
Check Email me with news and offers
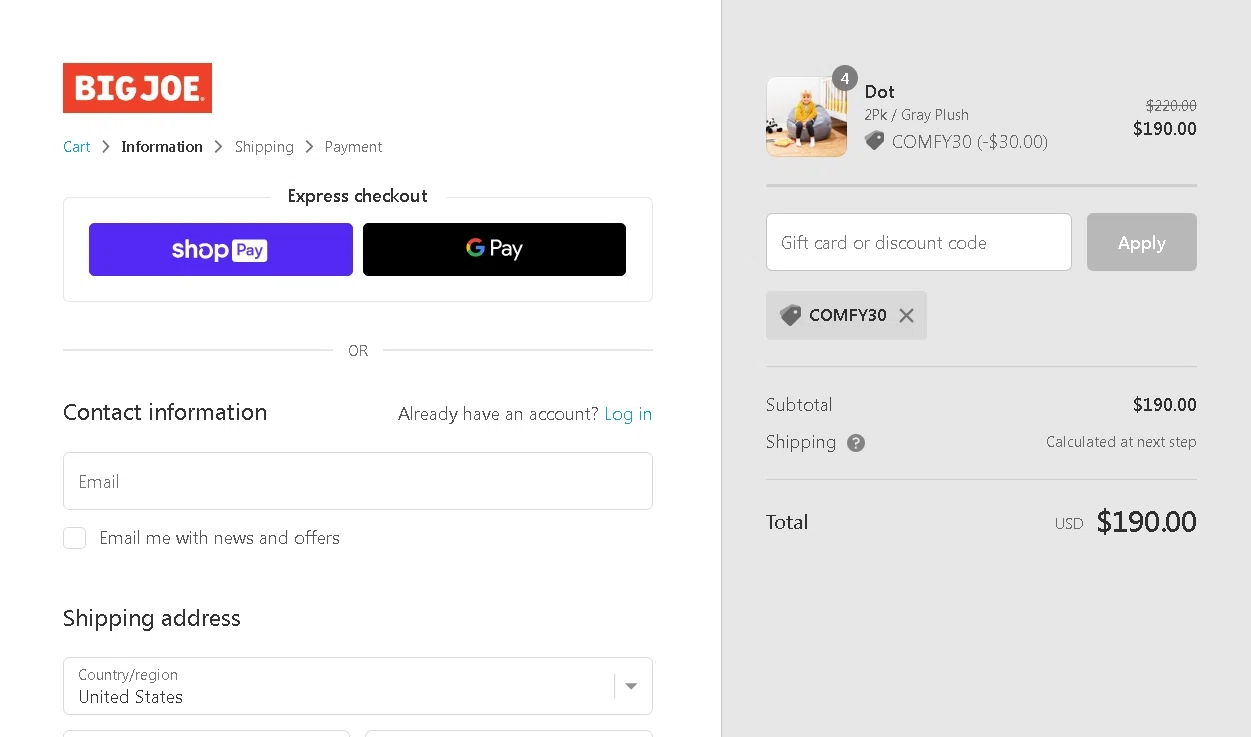(x=74, y=538)
